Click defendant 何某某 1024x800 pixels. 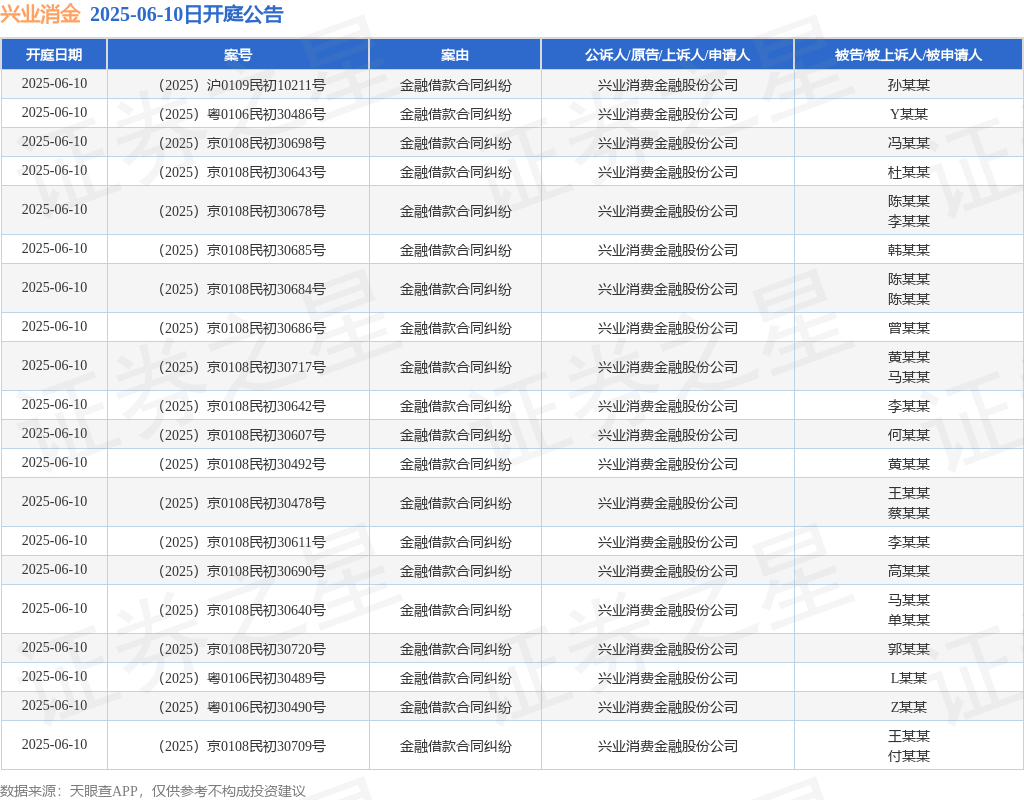[x=908, y=435]
